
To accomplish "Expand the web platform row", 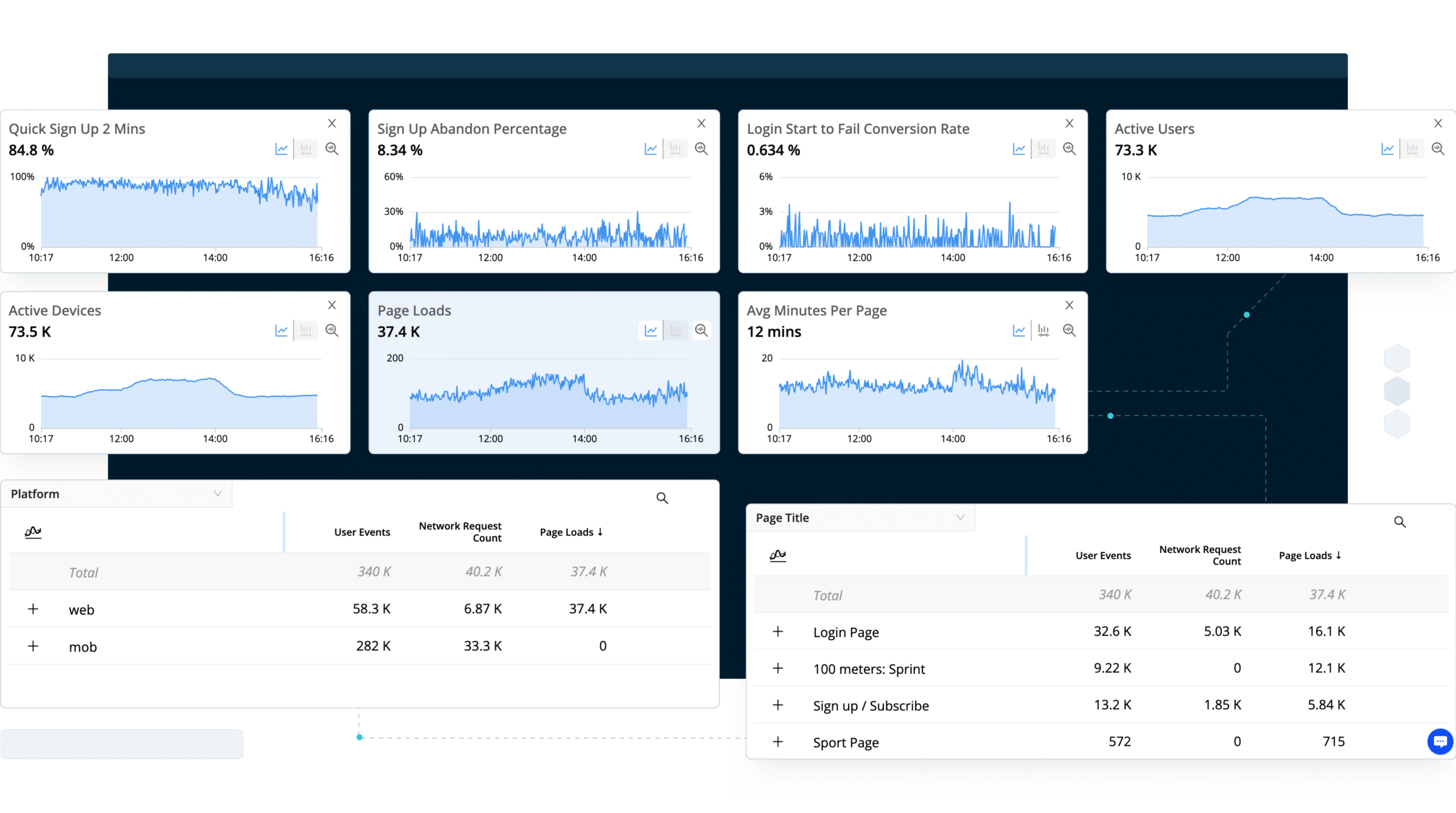I will 33,609.
